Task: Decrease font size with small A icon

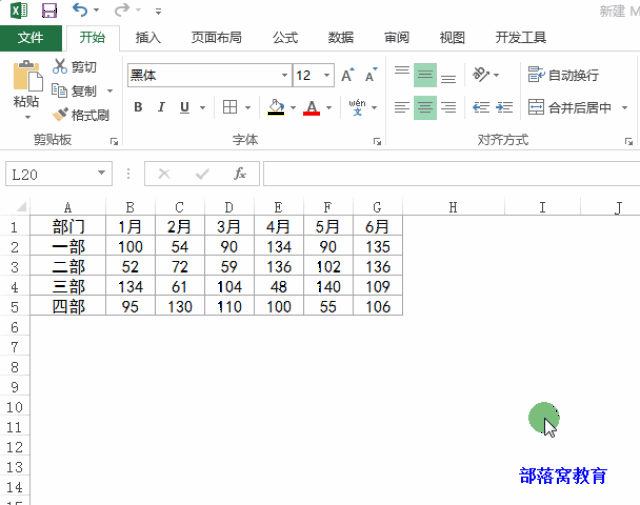Action: tap(371, 75)
